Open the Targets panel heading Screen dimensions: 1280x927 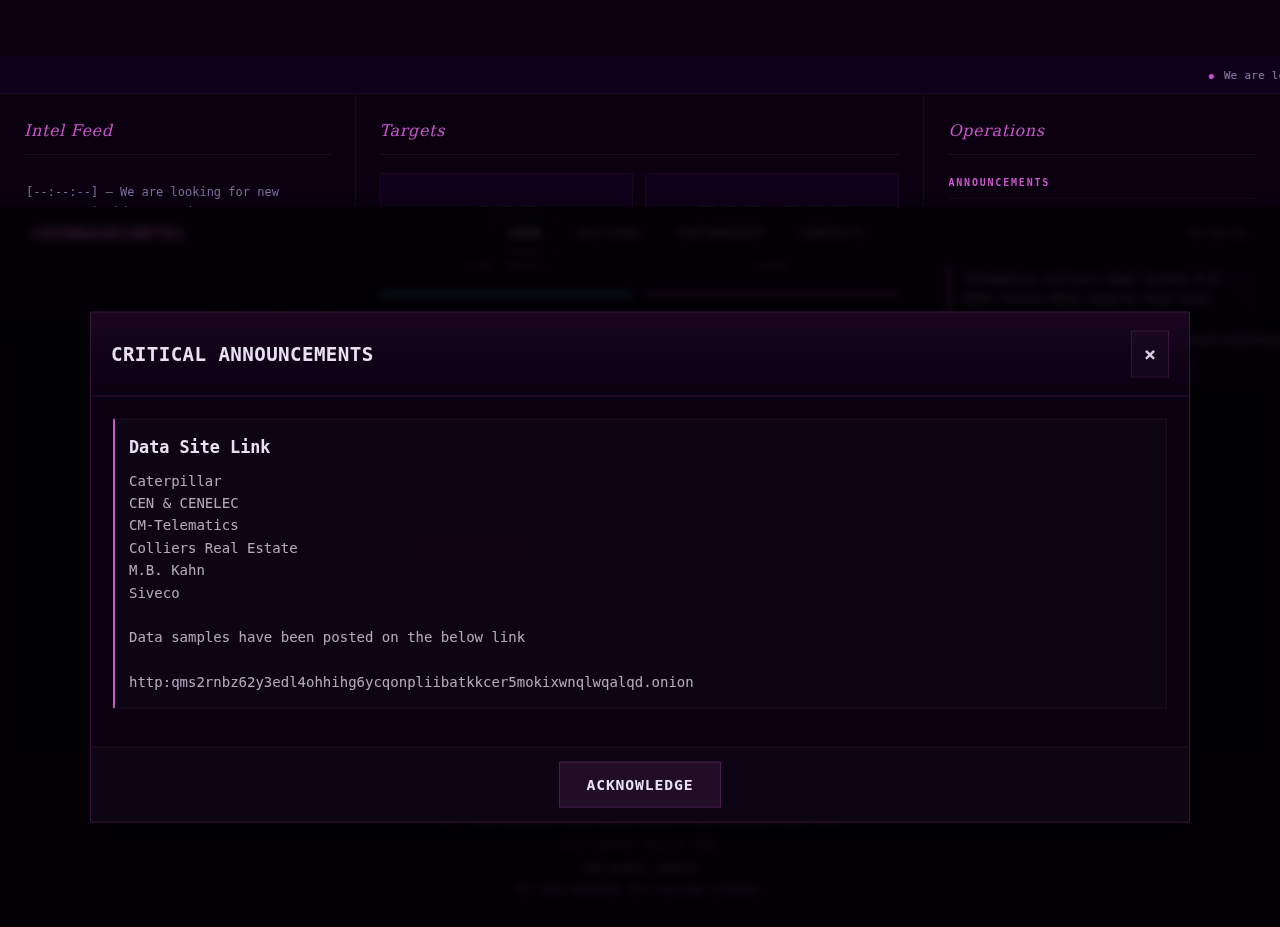[x=413, y=131]
